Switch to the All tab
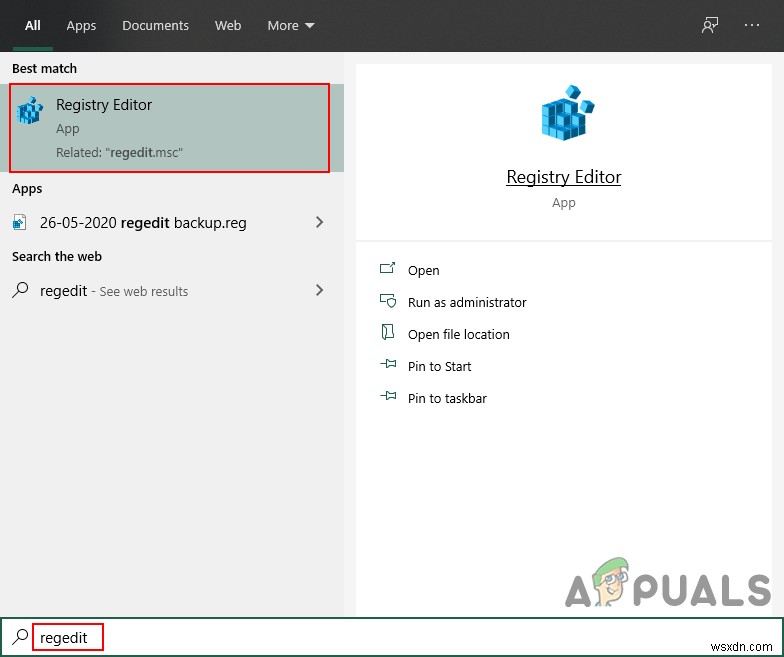The width and height of the screenshot is (784, 657). [x=32, y=26]
